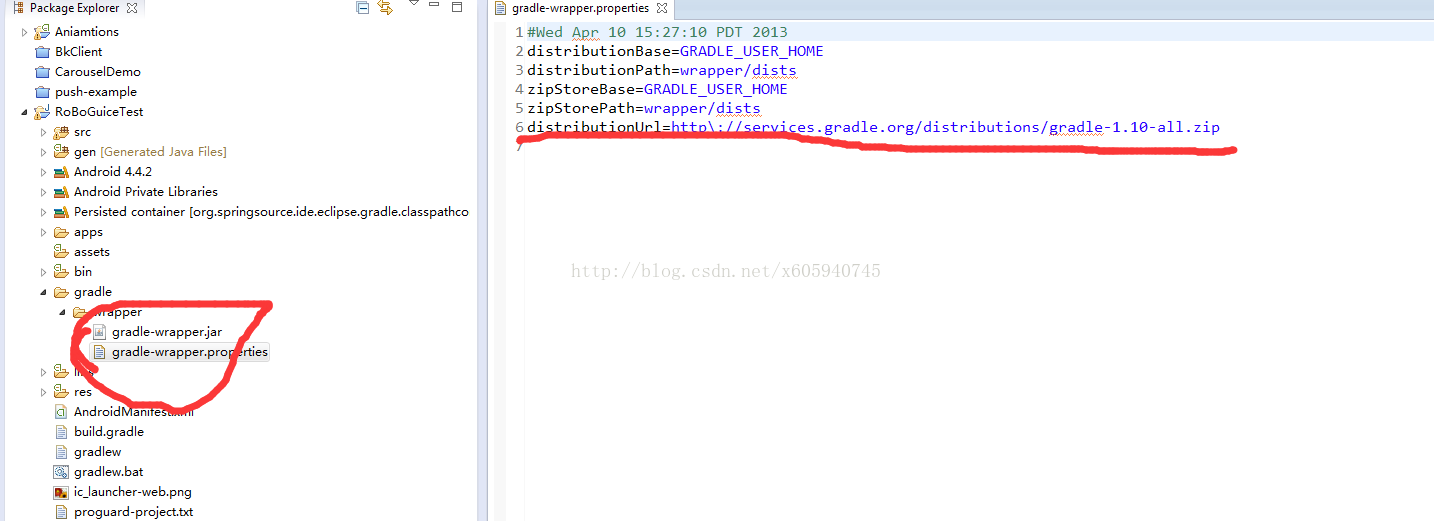Click the CarouselDemo closed project icon
This screenshot has height=521, width=1434.
click(x=42, y=72)
